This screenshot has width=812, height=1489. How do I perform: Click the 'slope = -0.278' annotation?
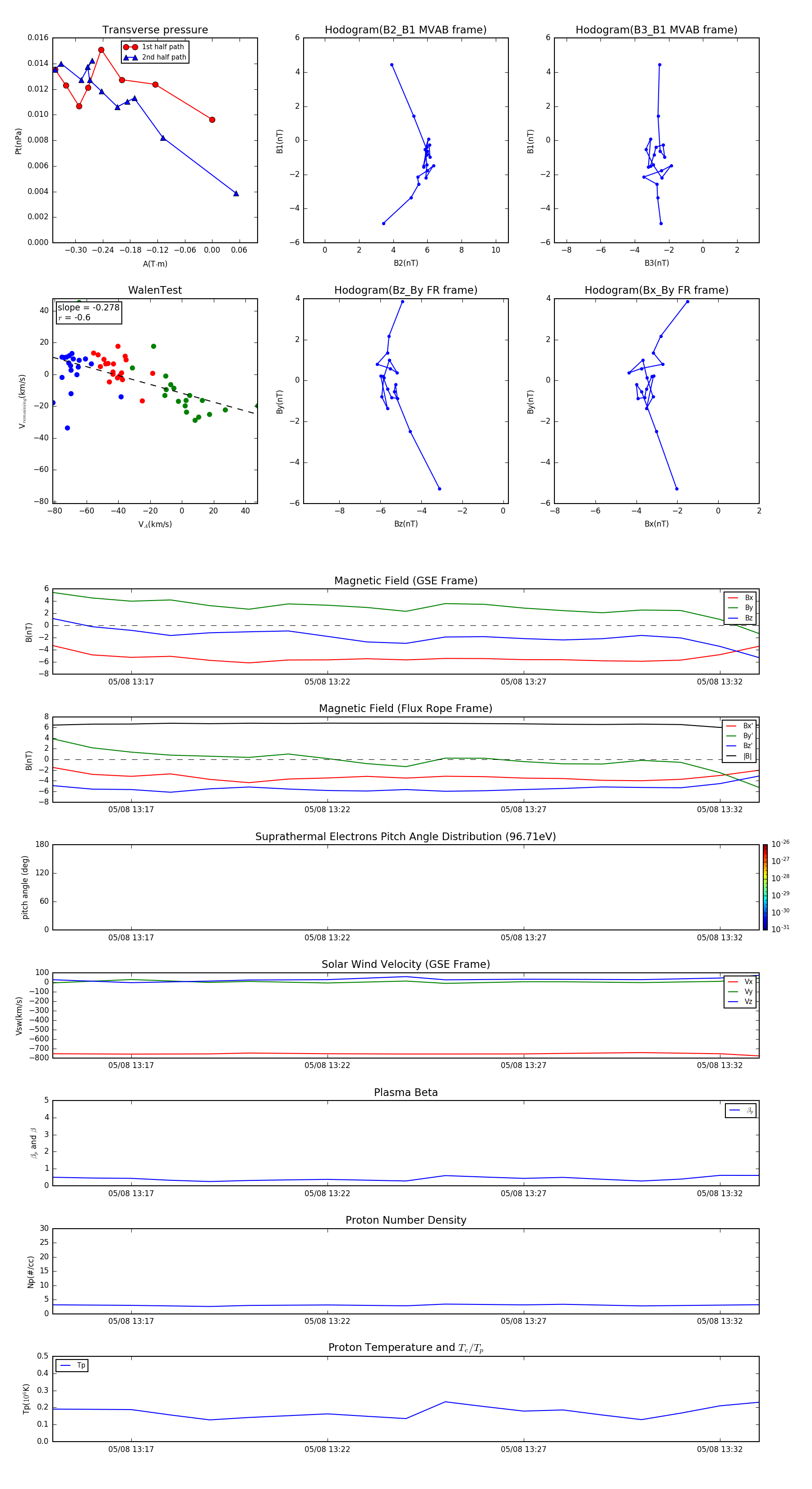tap(88, 308)
